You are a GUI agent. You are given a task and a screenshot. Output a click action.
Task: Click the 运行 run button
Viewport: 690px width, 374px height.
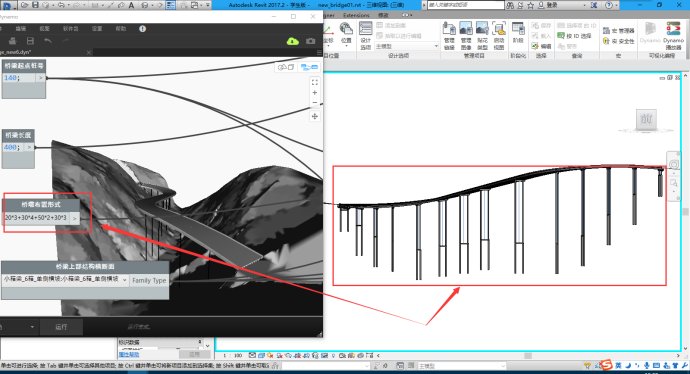[x=61, y=327]
